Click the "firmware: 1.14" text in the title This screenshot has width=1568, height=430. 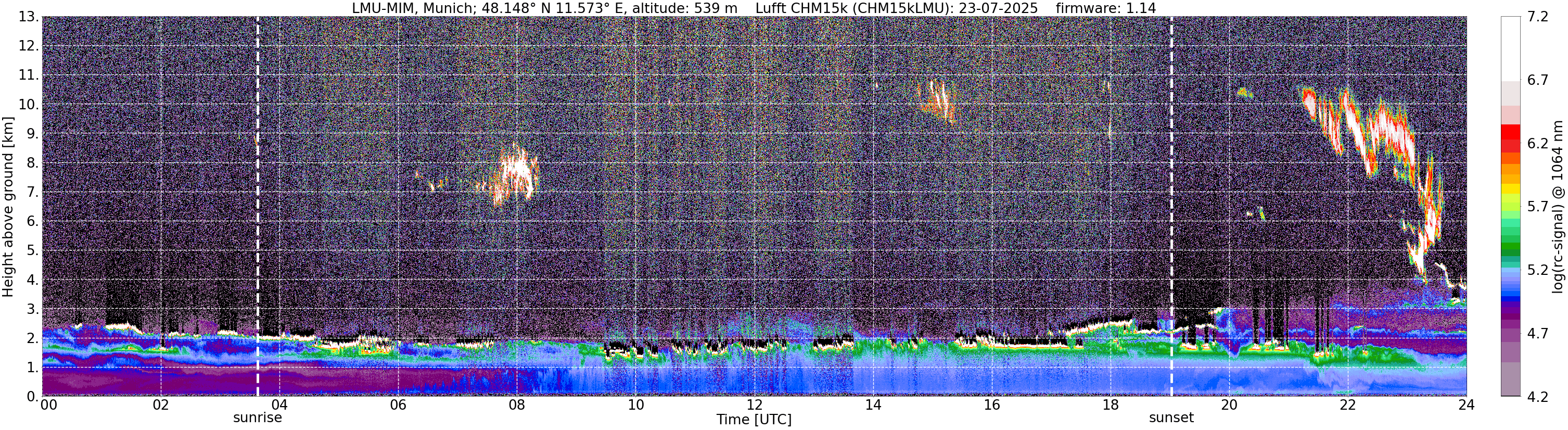pyautogui.click(x=1106, y=8)
